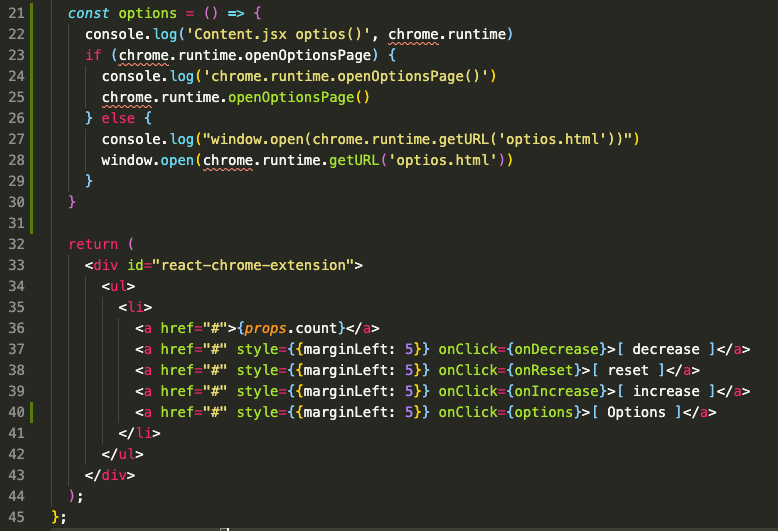
Task: Click 'style' attribute on line 39
Action: pyautogui.click(x=257, y=391)
